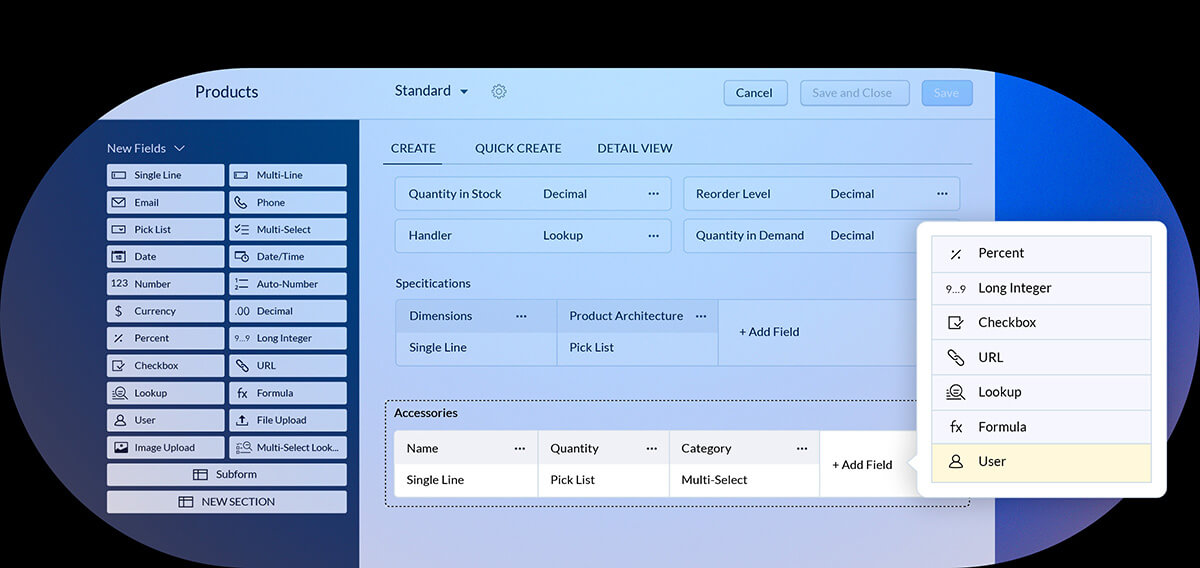Open options menu for Reorder Level
This screenshot has width=1200, height=568.
click(942, 194)
